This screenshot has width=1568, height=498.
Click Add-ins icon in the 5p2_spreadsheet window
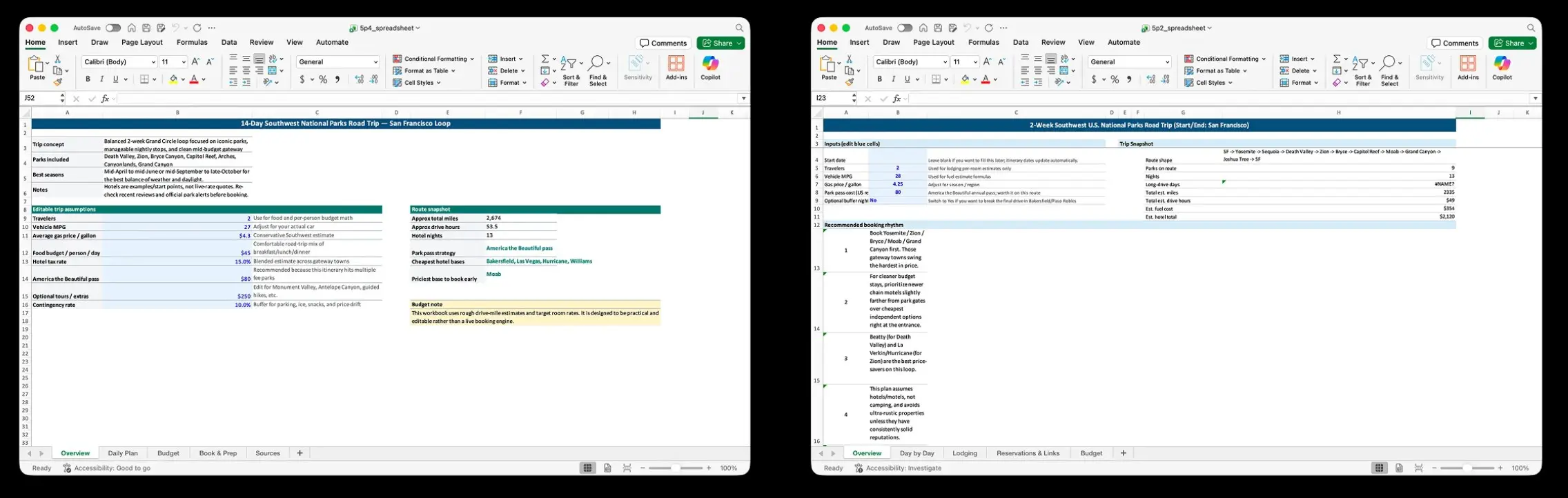[x=1468, y=67]
